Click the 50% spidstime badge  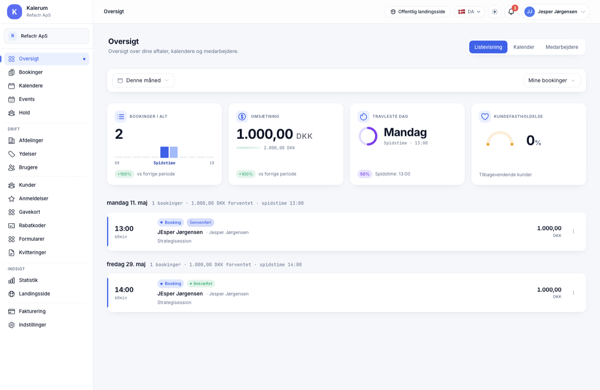[x=364, y=174]
